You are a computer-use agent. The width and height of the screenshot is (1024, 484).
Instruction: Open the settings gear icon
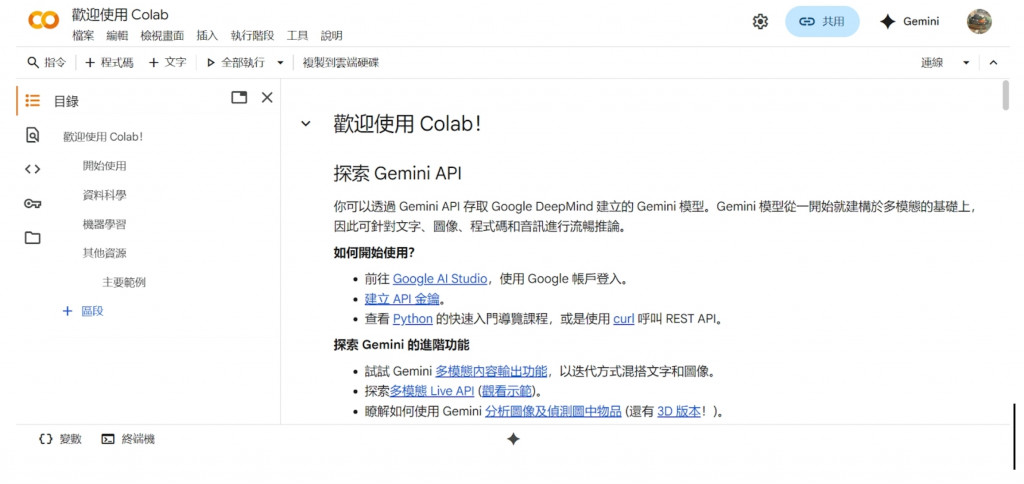pyautogui.click(x=760, y=22)
